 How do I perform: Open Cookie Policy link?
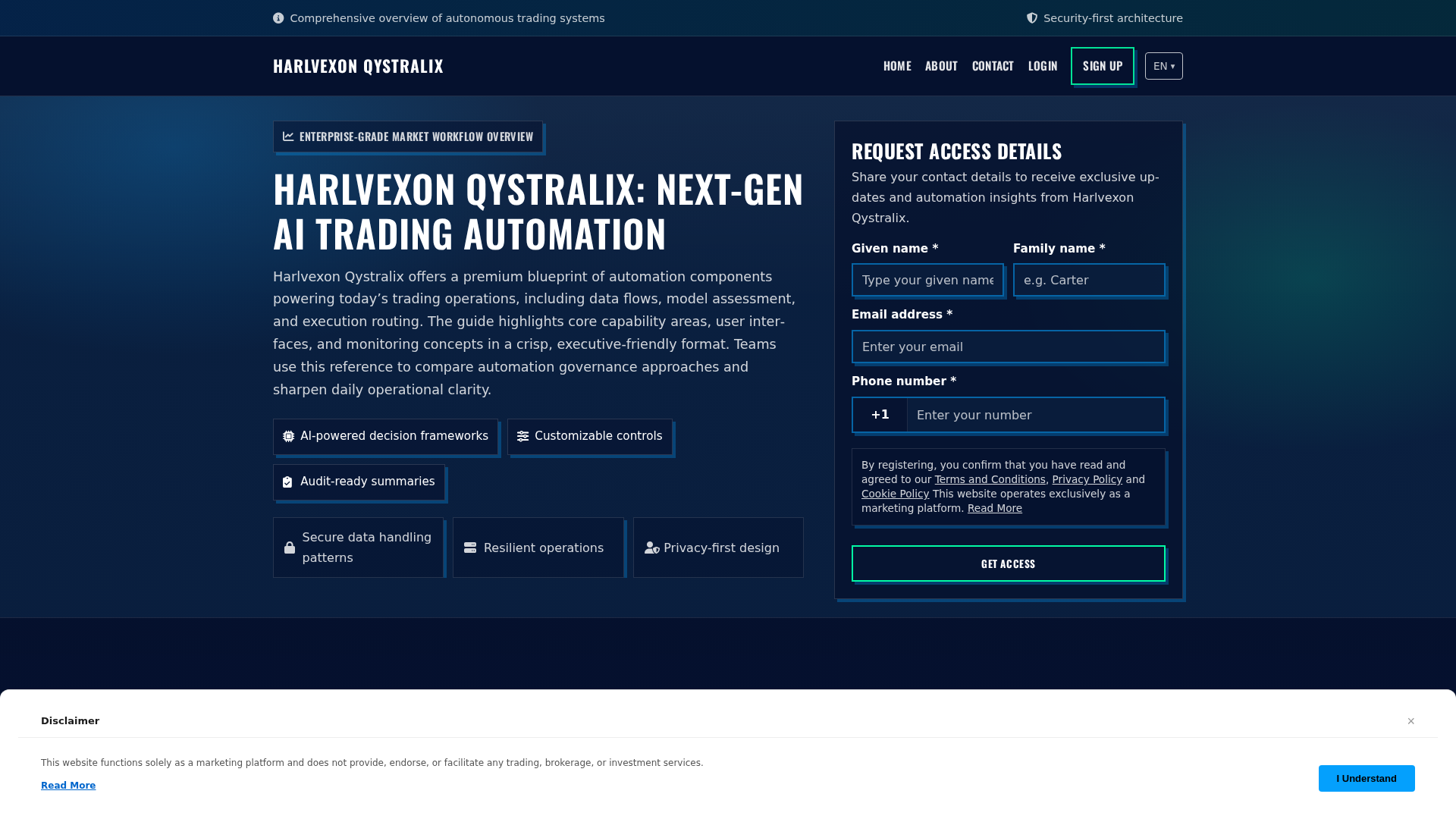[895, 494]
